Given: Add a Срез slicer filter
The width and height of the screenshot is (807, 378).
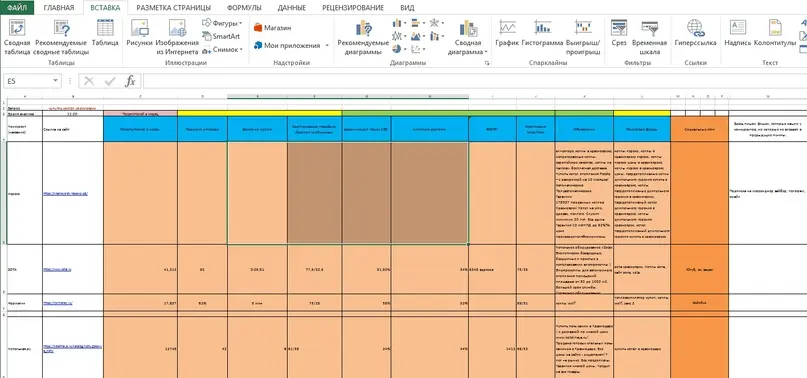Looking at the screenshot, I should pyautogui.click(x=619, y=32).
